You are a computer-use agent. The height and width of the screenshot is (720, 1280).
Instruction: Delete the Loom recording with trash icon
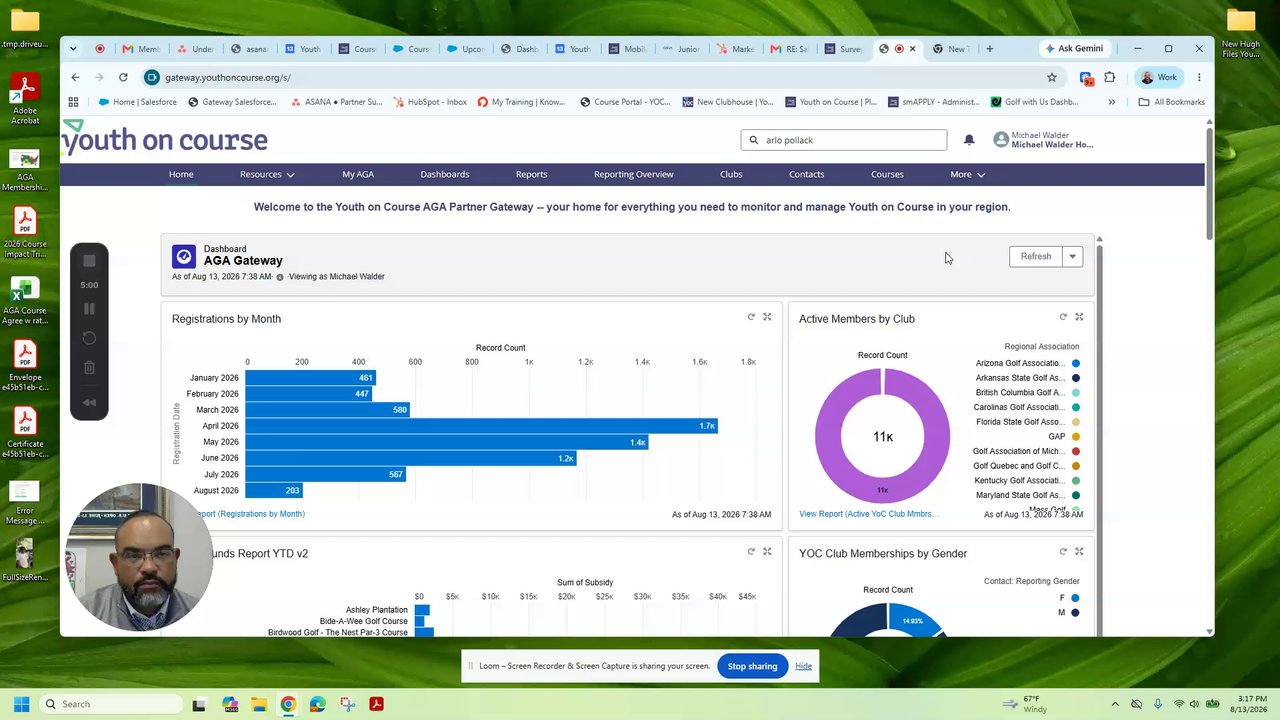[x=89, y=367]
